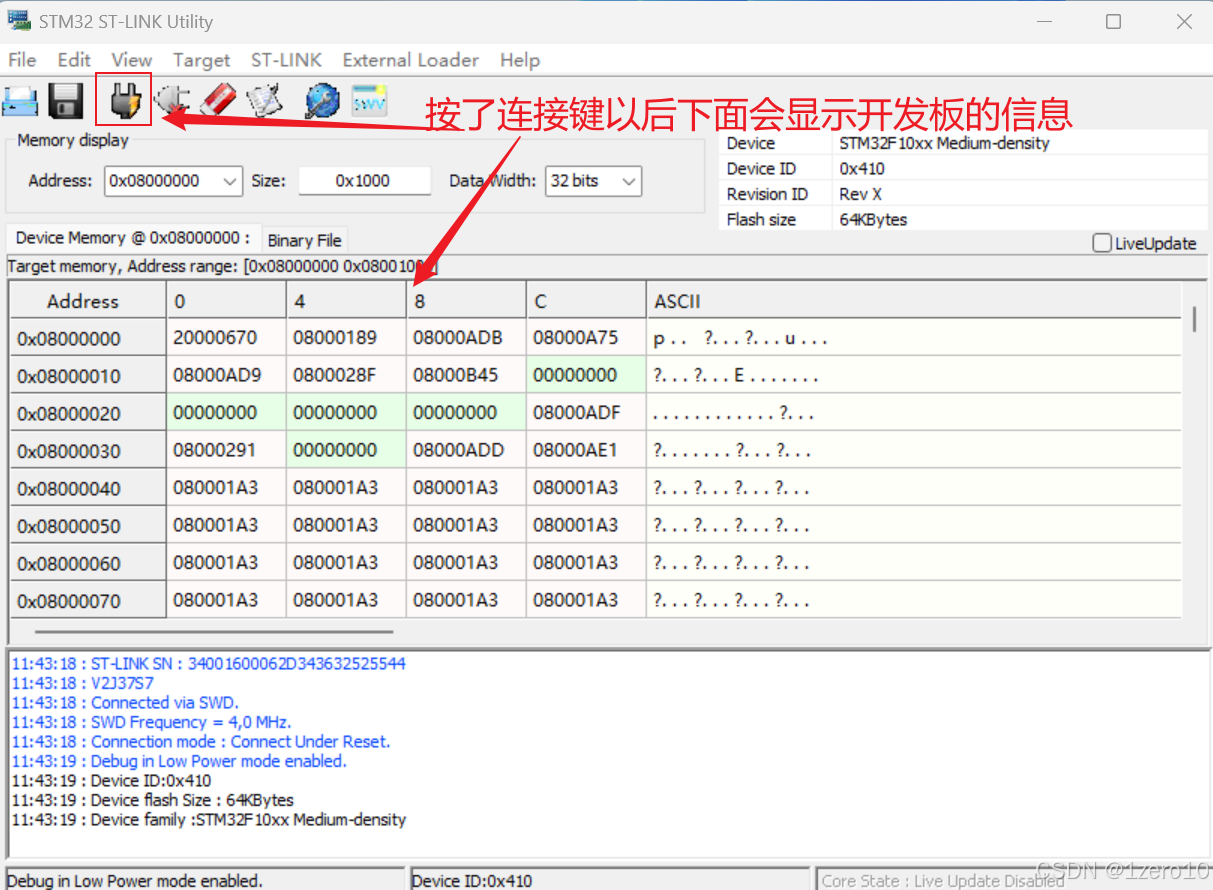1213x890 pixels.
Task: Click column header 0
Action: coord(227,301)
